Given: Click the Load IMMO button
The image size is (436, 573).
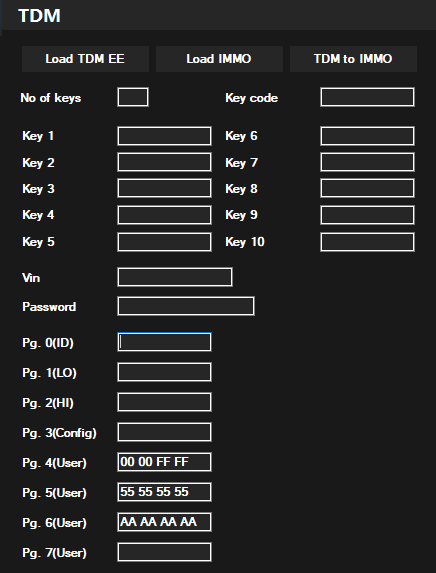Looking at the screenshot, I should 219,59.
